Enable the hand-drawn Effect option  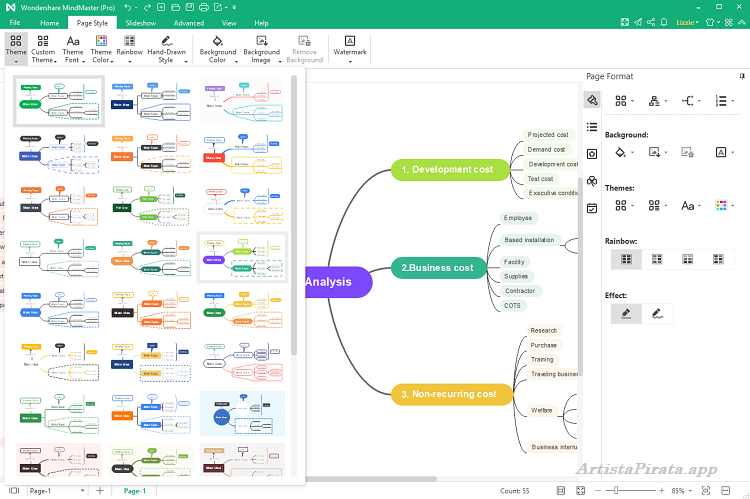click(x=657, y=314)
